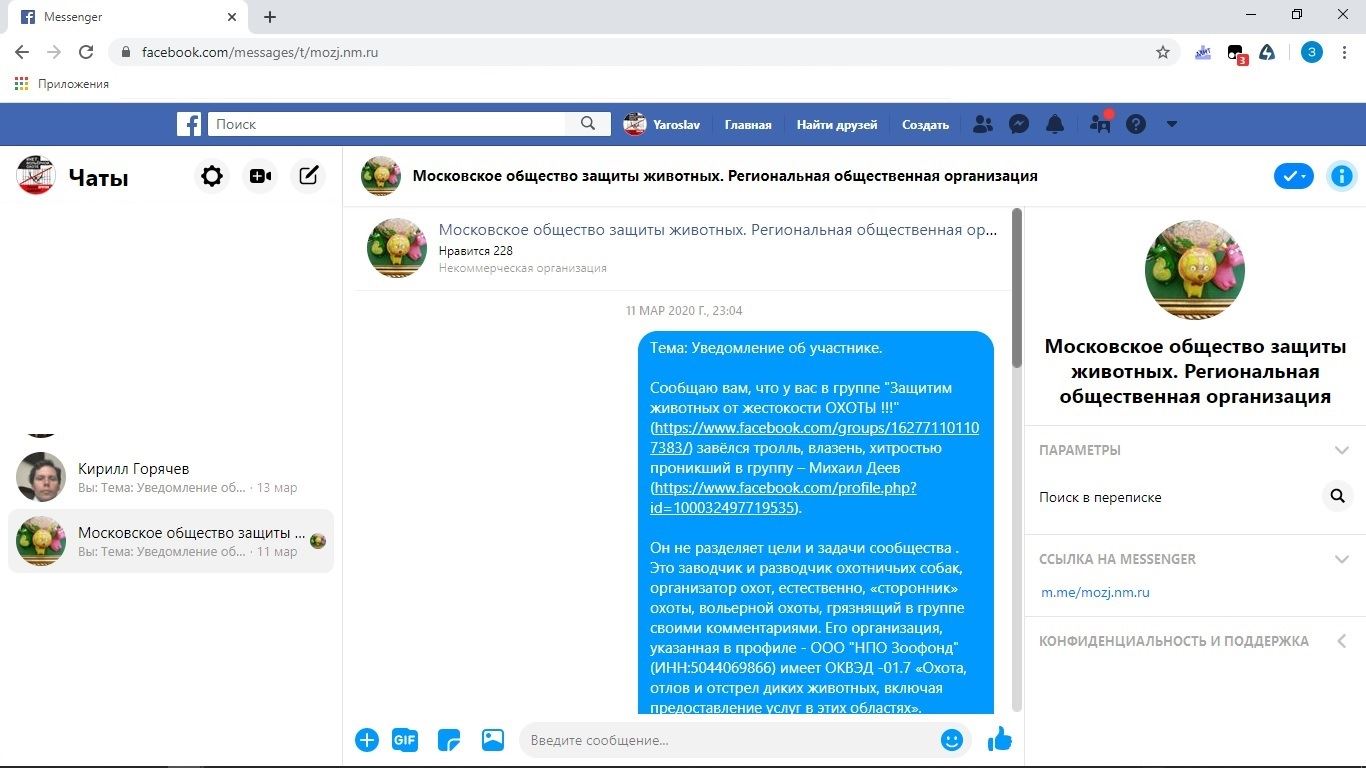Click the extension icon with red badge
The width and height of the screenshot is (1366, 768).
(x=1237, y=53)
